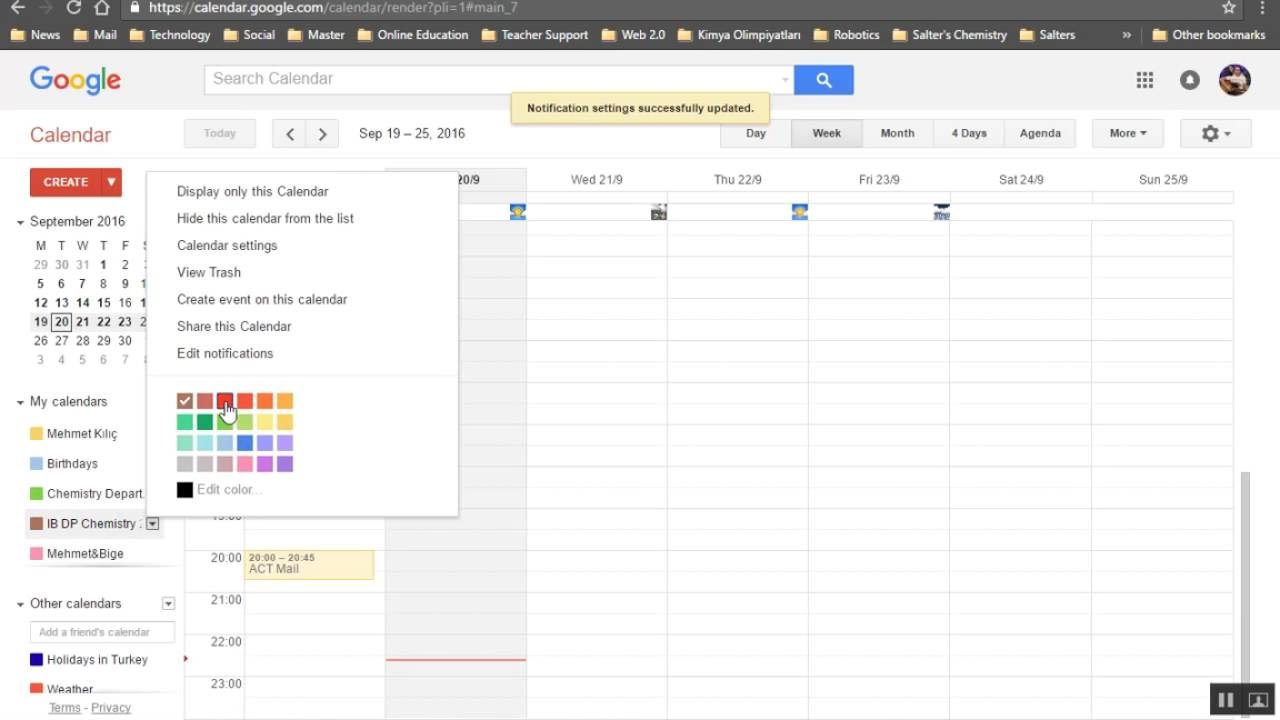Click the black Edit color swatch
Viewport: 1280px width, 720px height.
(x=185, y=490)
